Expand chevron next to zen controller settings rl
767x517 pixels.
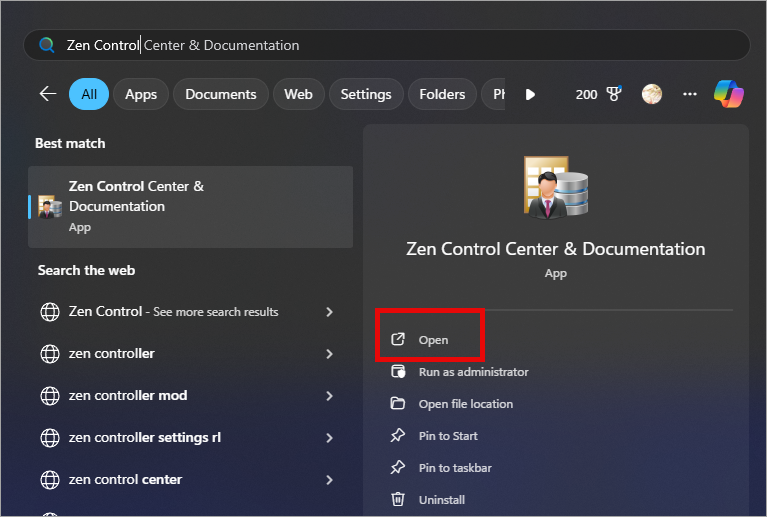point(329,438)
